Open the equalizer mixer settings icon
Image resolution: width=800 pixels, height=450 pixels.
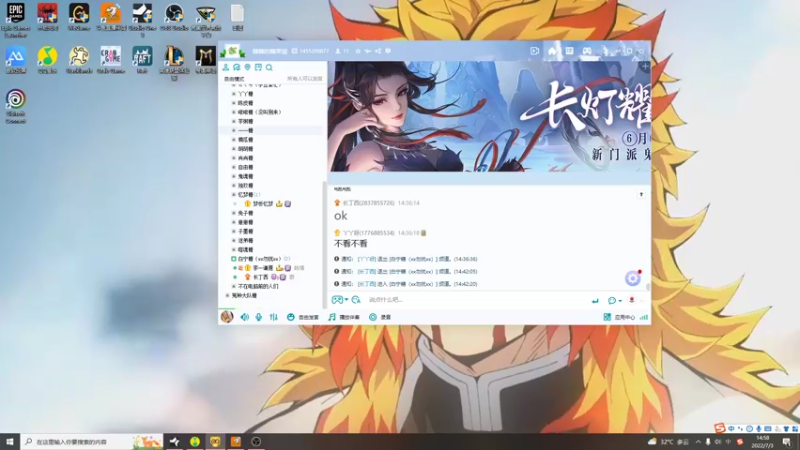point(273,317)
